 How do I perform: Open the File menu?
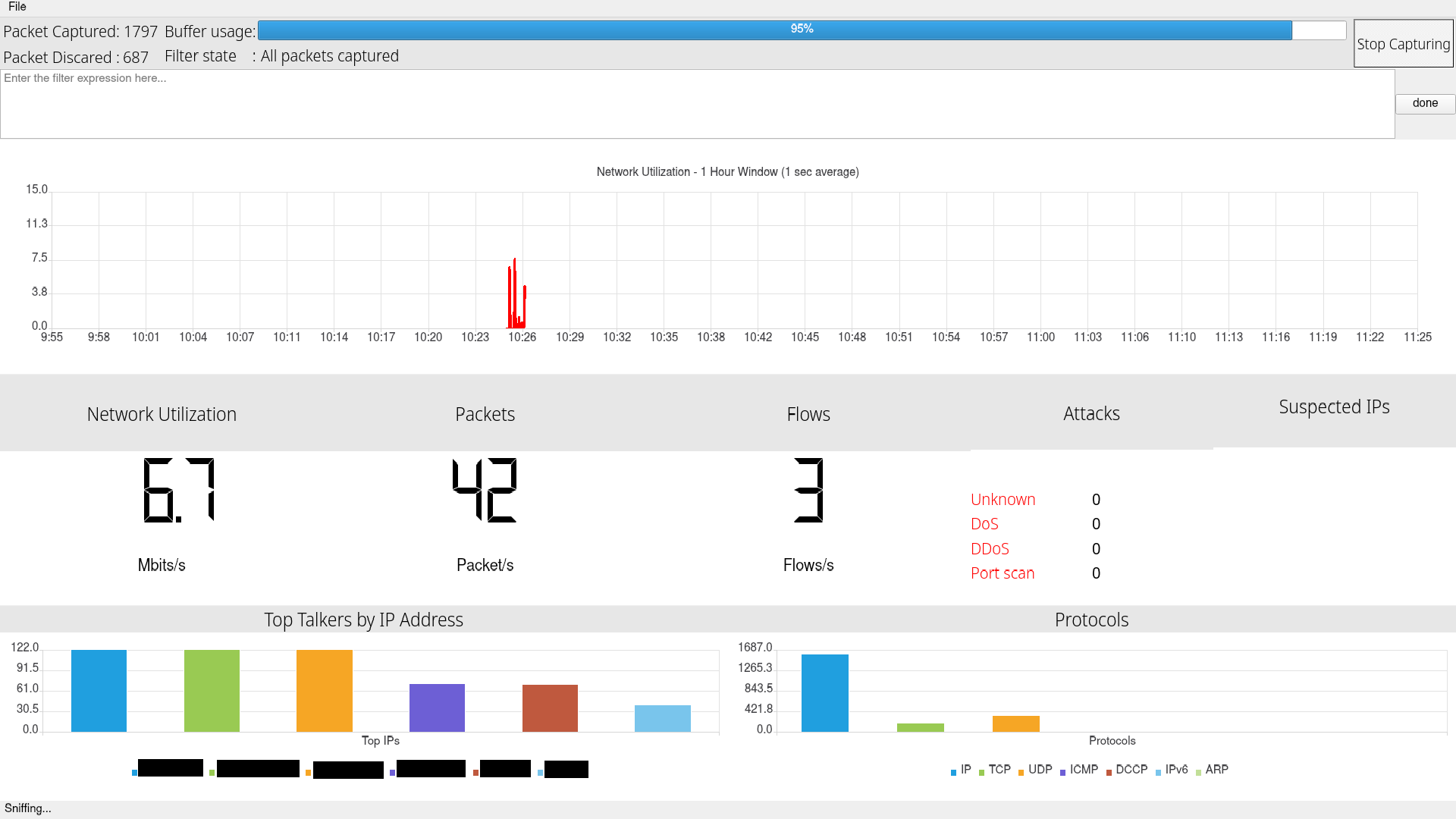[x=17, y=7]
